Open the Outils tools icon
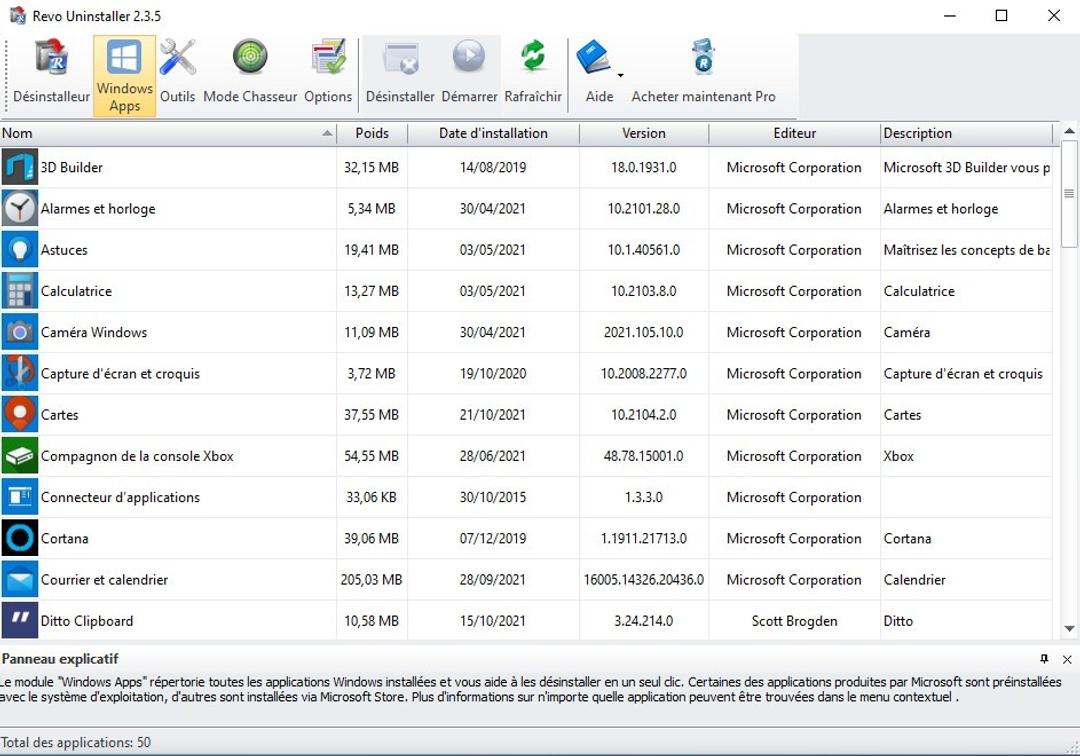This screenshot has height=756, width=1080. [178, 74]
